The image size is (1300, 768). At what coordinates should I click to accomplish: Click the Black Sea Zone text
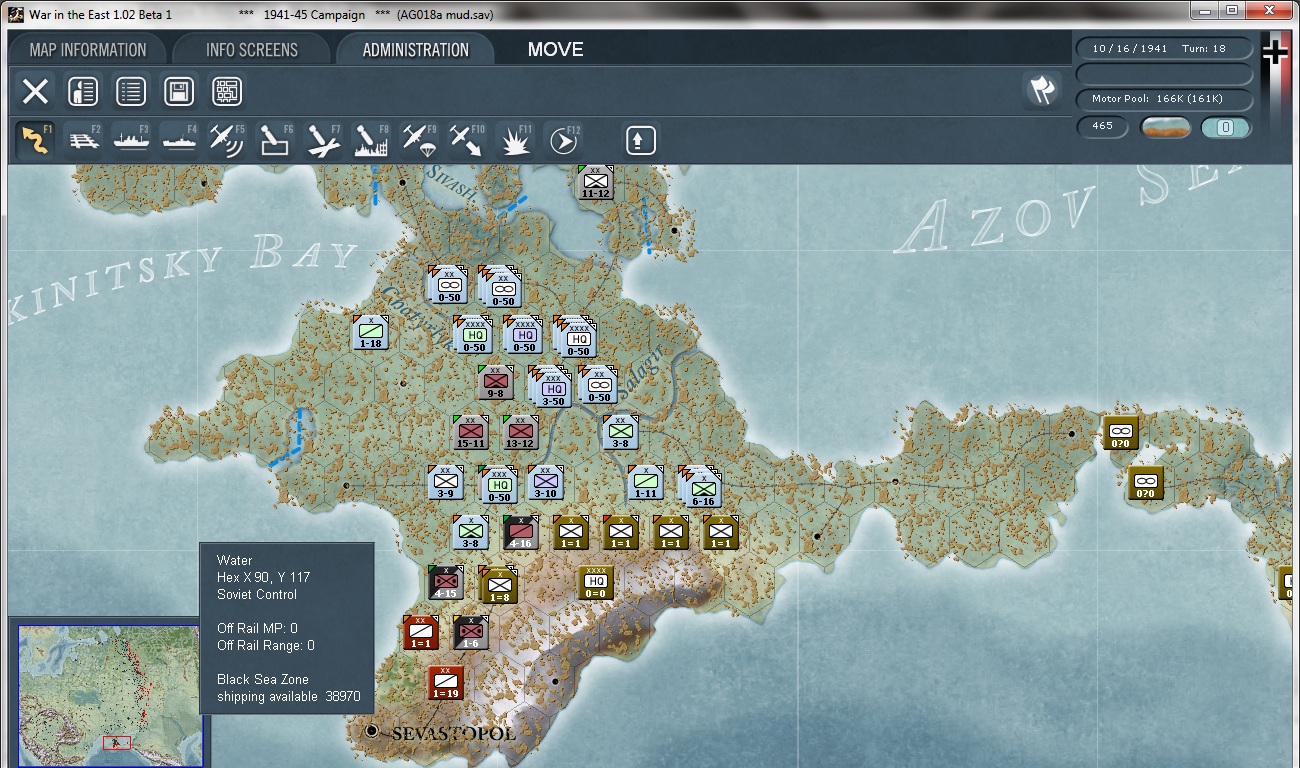263,679
